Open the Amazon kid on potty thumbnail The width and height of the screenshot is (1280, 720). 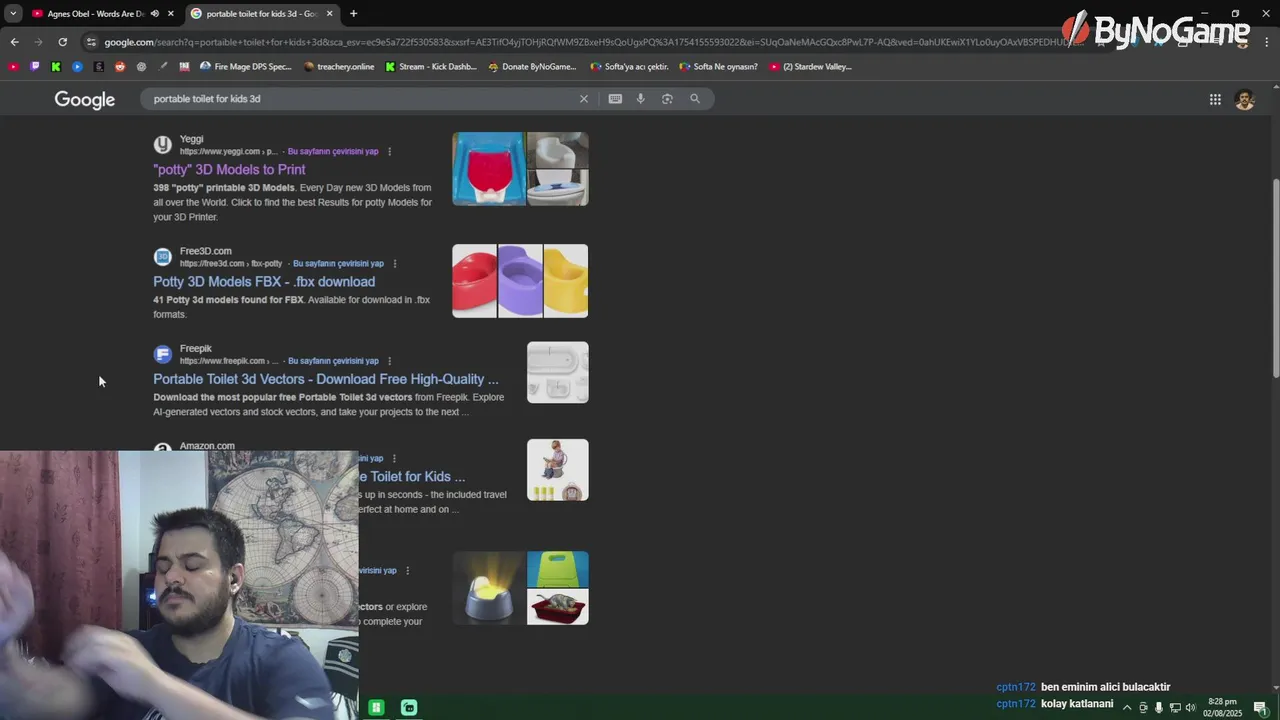[558, 470]
